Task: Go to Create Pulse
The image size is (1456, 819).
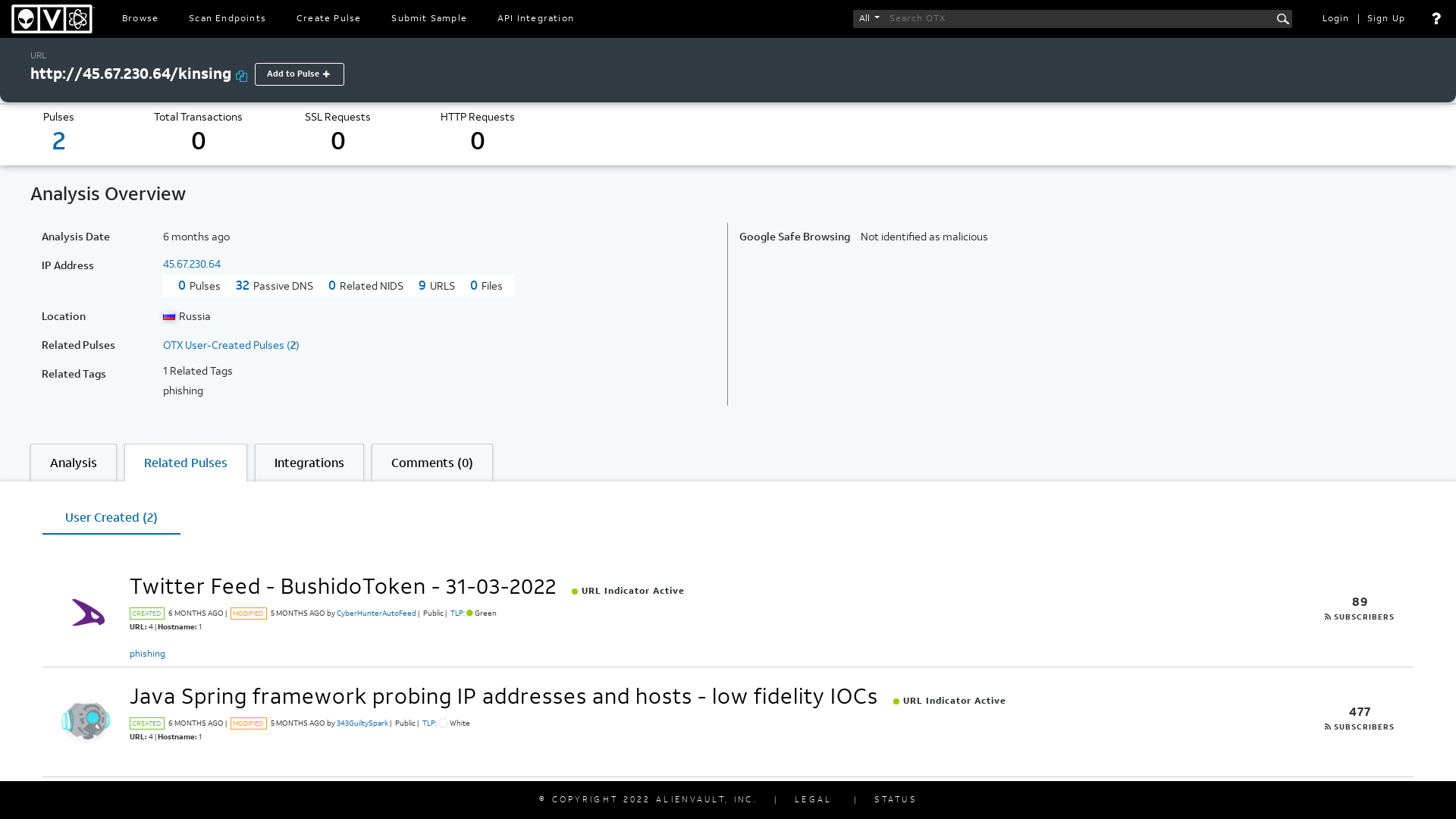Action: point(328,18)
